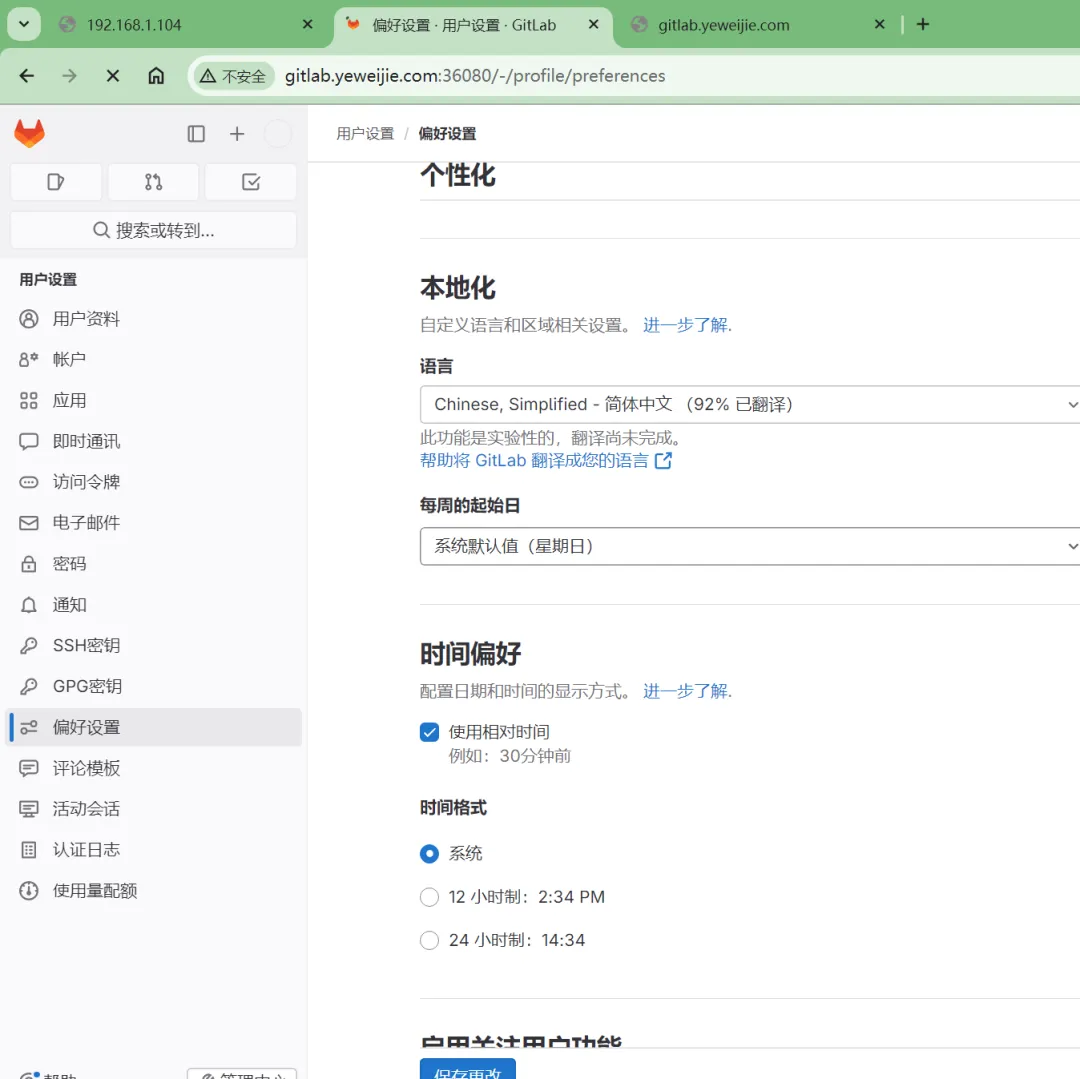Open the issues icon button
The image size is (1080, 1079).
pos(56,182)
